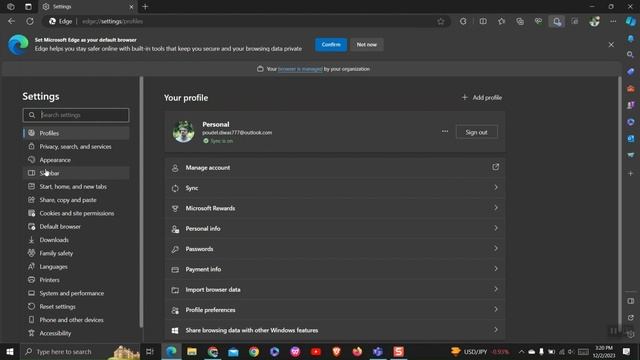The height and width of the screenshot is (360, 640).
Task: Expand the Payment info row
Action: [x=335, y=269]
